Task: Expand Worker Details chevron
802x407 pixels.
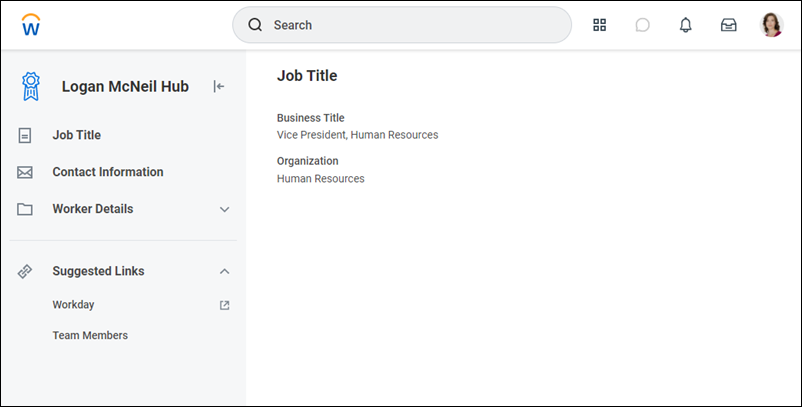Action: [x=224, y=209]
